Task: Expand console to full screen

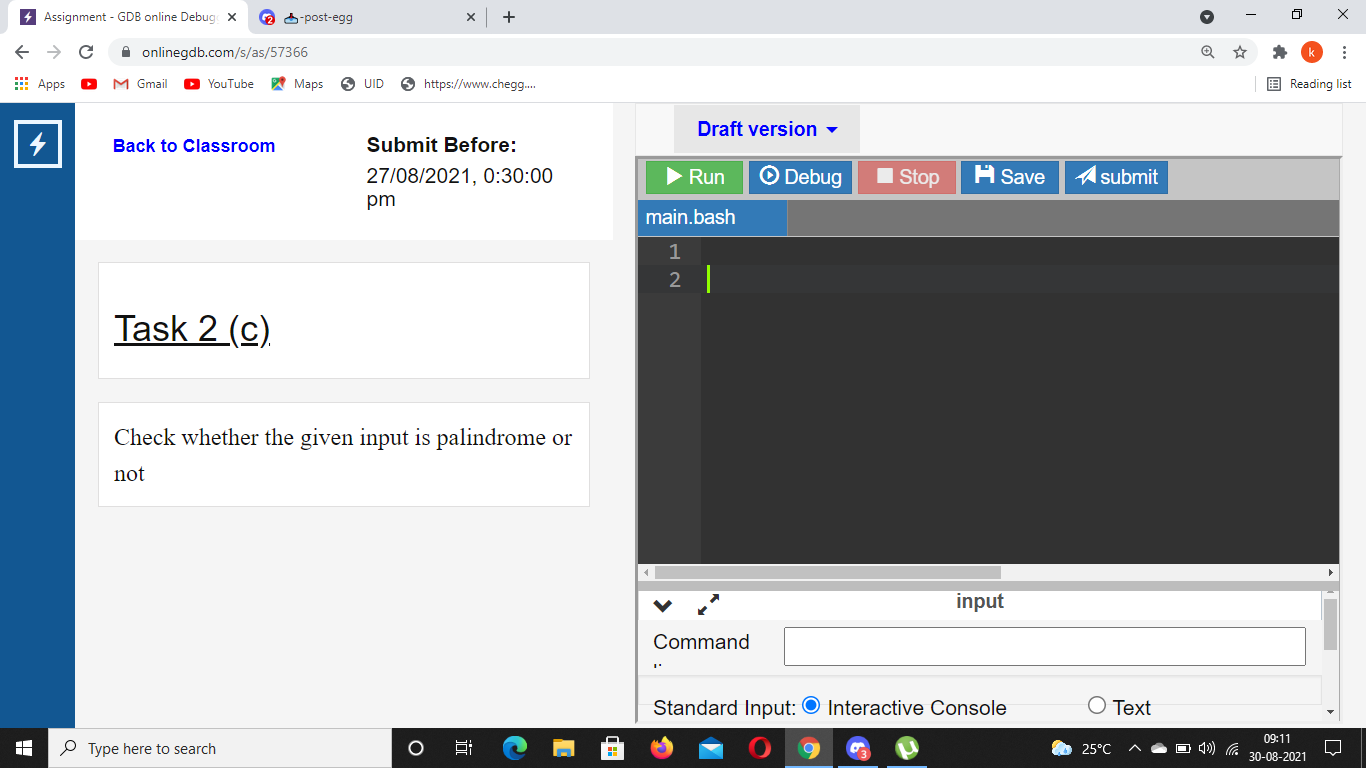Action: click(709, 605)
